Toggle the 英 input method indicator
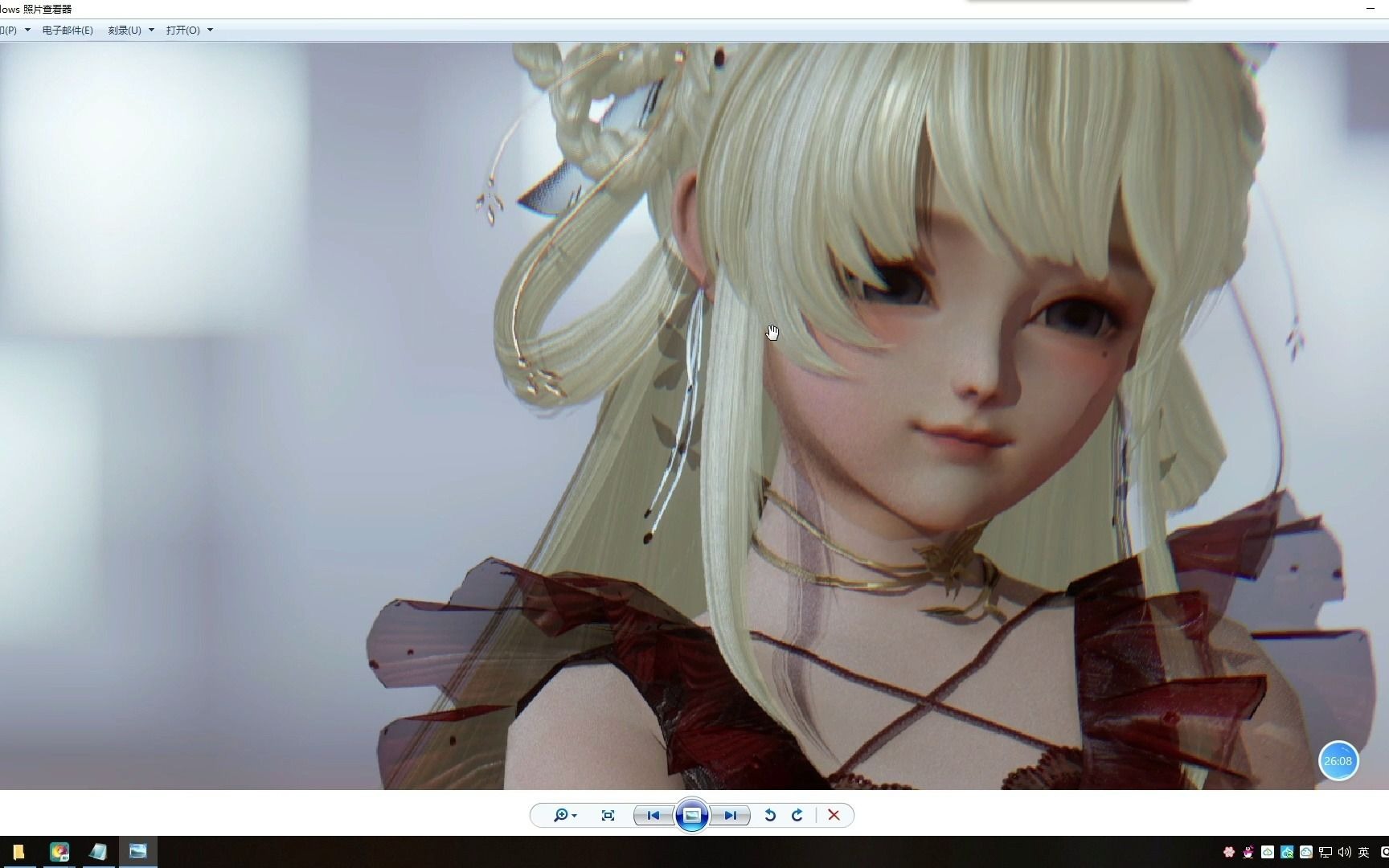 click(x=1363, y=852)
